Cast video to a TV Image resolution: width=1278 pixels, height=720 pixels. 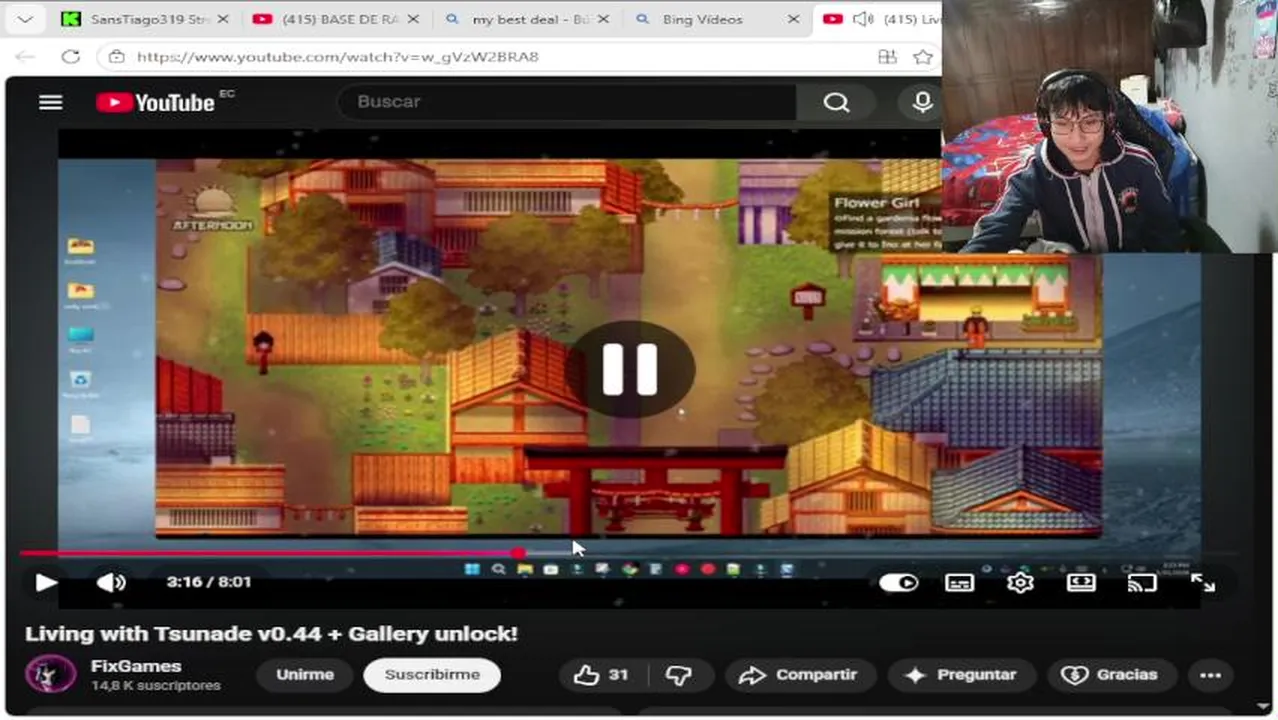1142,582
